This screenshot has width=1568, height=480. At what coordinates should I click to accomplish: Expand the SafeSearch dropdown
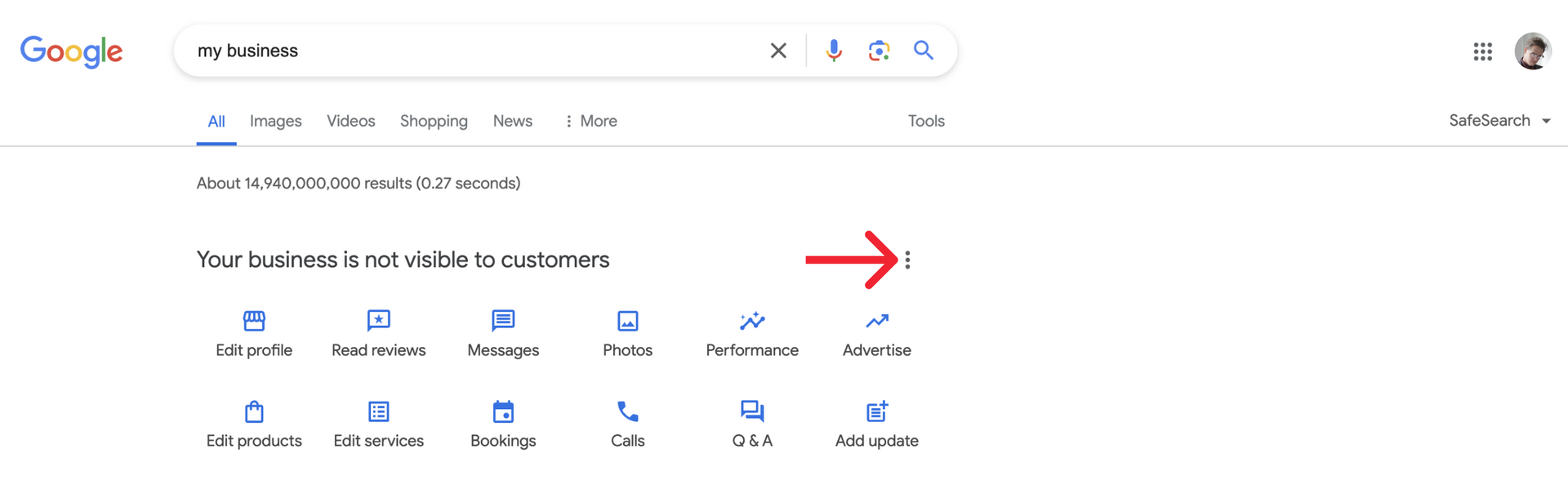(1500, 121)
